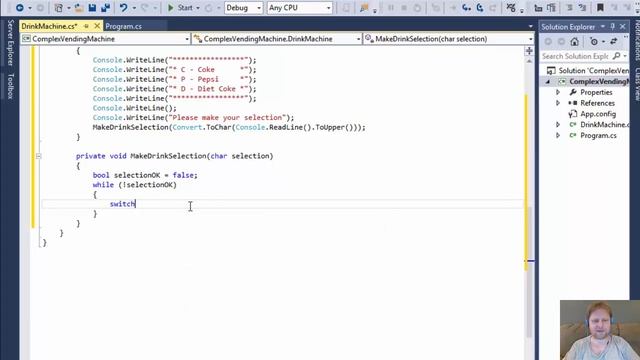Click the Stop Debugging square icon
The image size is (640, 360).
coord(404,8)
